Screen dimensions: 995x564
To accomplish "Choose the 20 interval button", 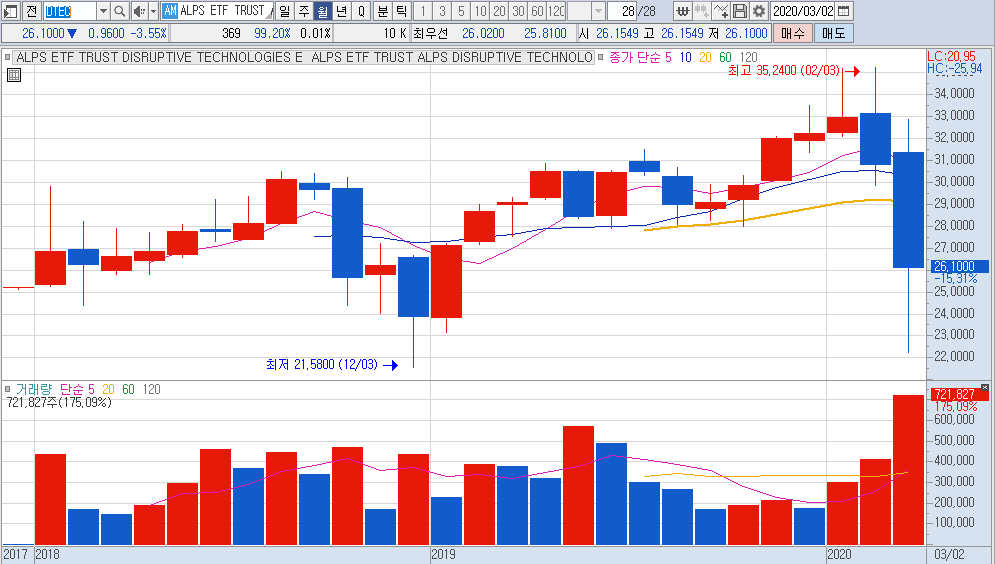I will click(x=499, y=11).
